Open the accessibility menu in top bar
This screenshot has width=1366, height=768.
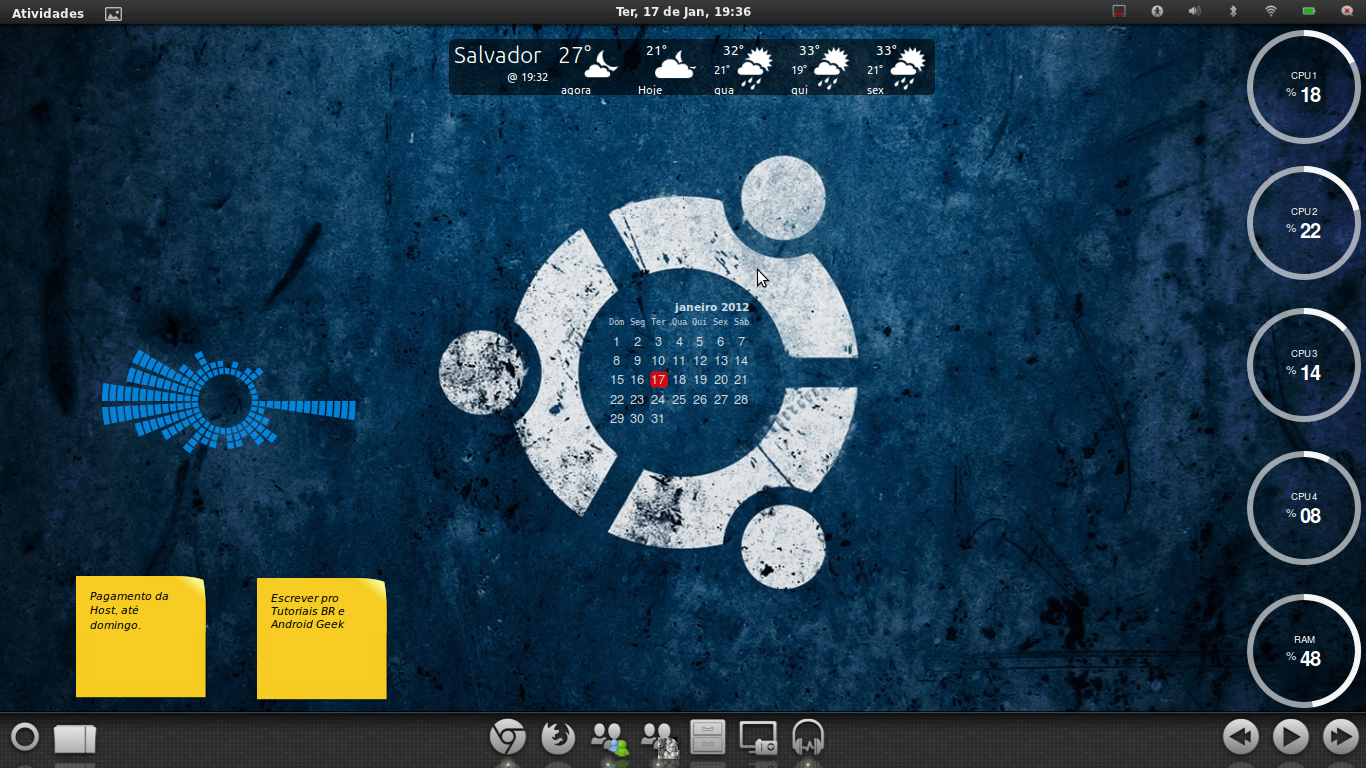1157,12
